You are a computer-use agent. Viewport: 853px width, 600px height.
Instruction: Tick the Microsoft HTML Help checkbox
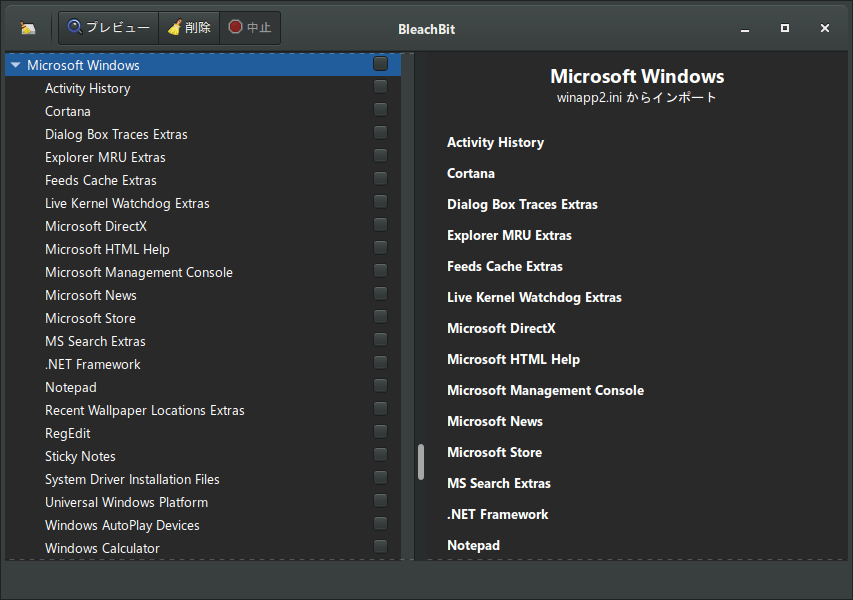coord(380,248)
